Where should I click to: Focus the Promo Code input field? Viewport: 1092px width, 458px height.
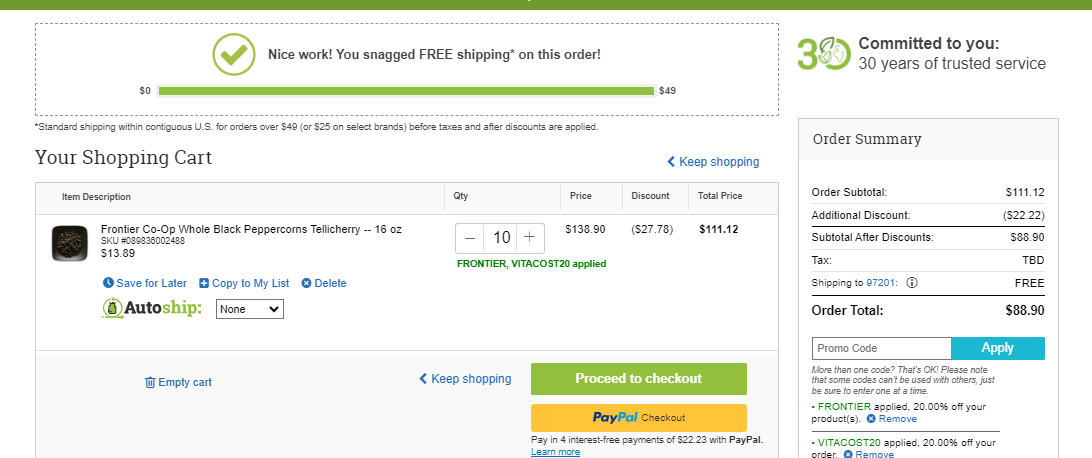click(882, 348)
